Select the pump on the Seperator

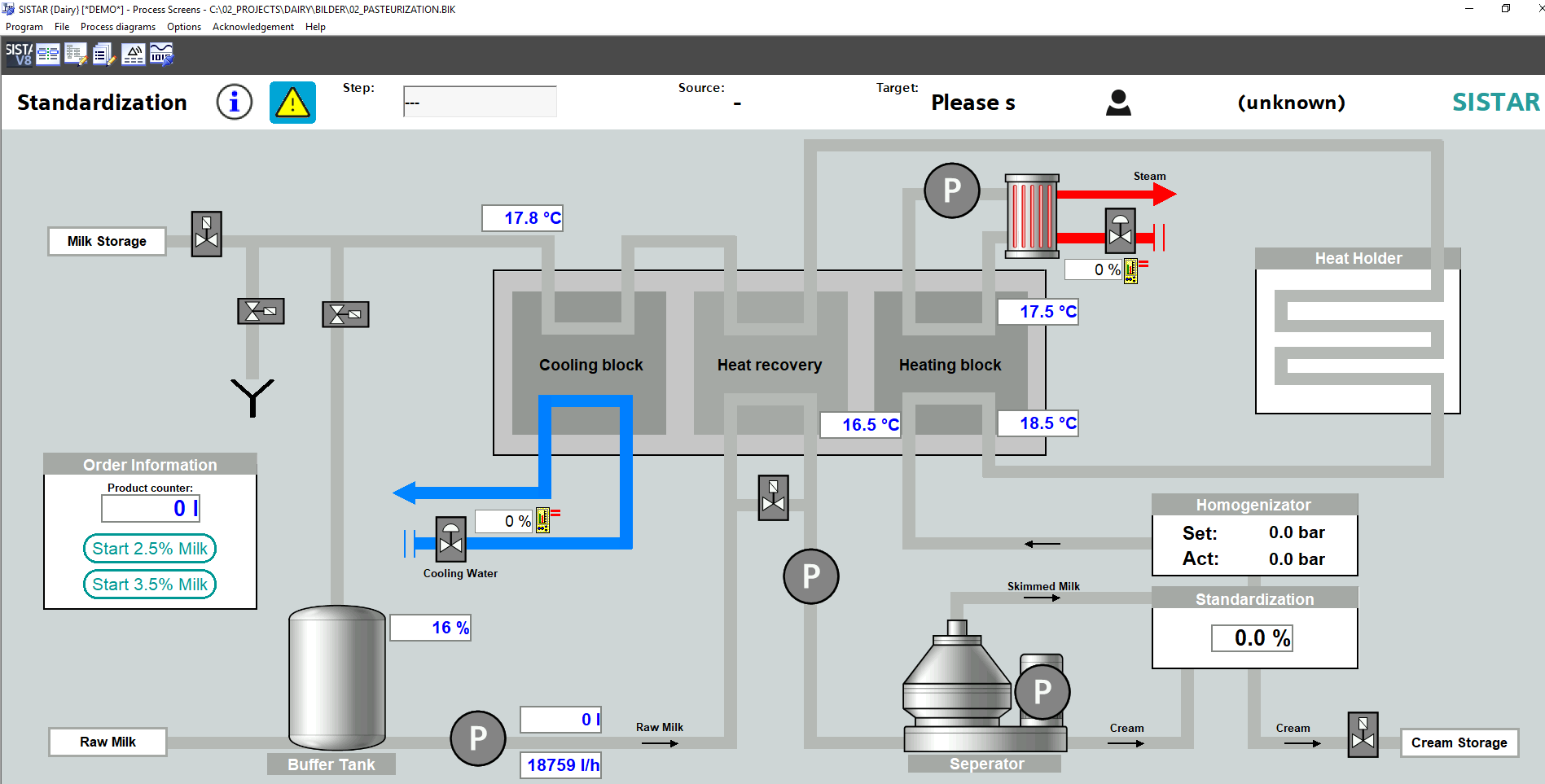click(1042, 692)
